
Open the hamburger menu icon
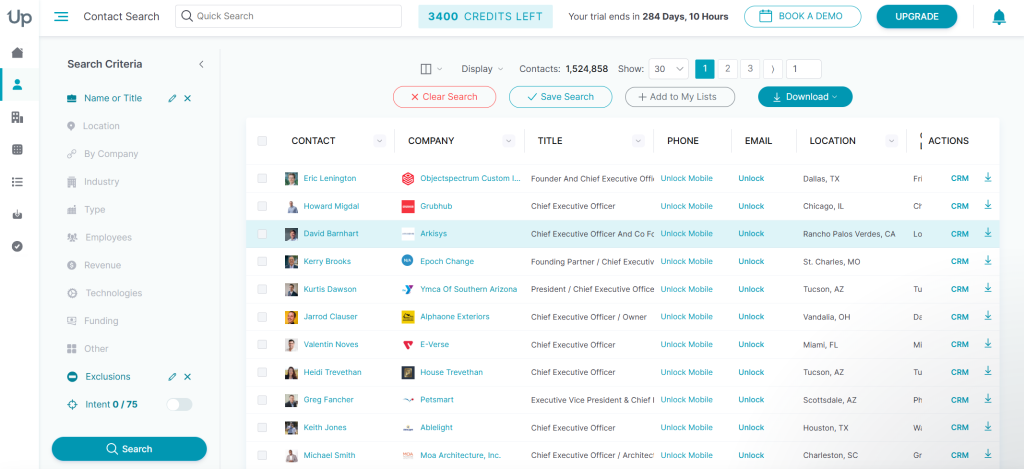click(61, 16)
